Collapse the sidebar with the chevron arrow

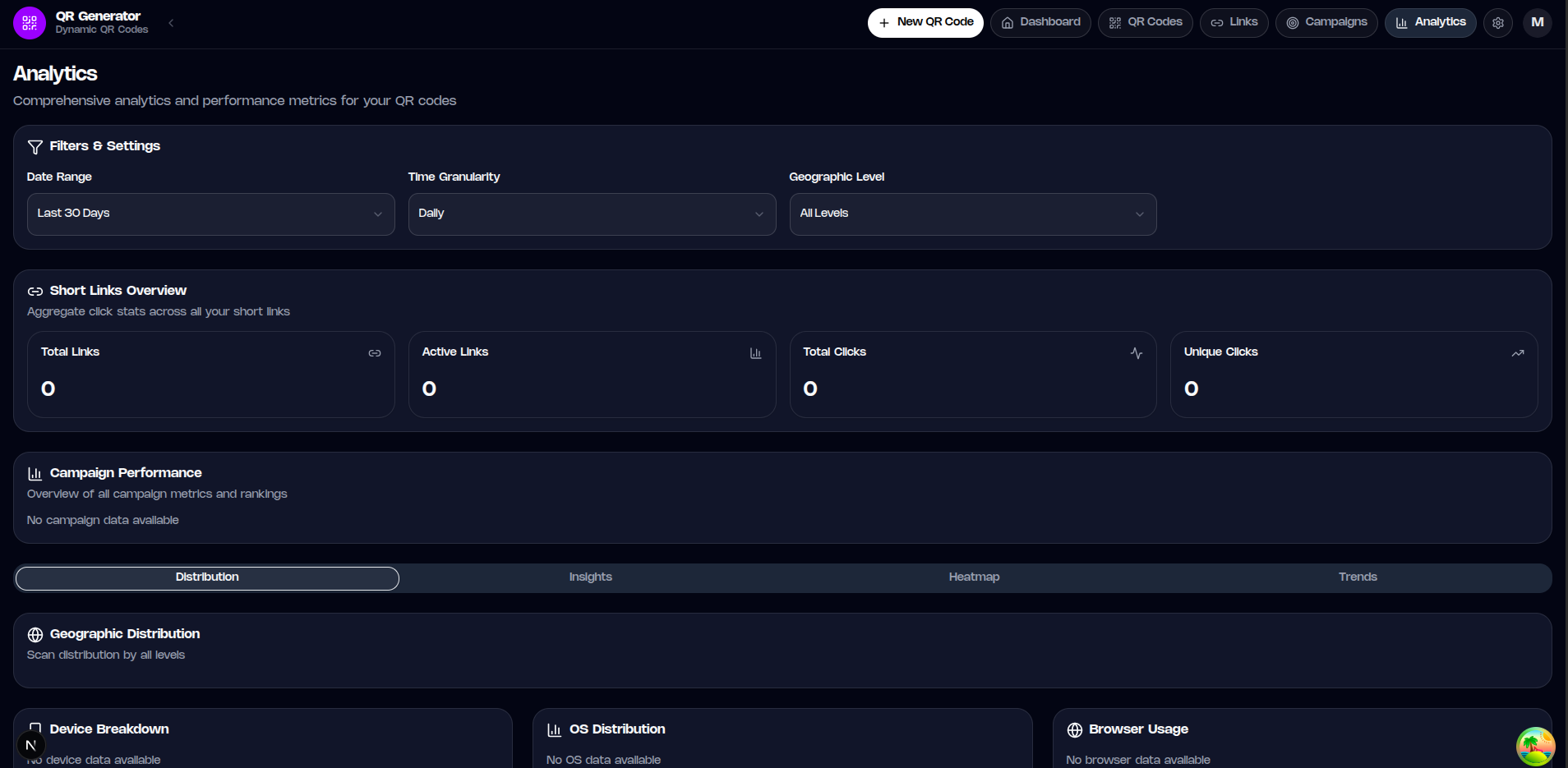[171, 23]
